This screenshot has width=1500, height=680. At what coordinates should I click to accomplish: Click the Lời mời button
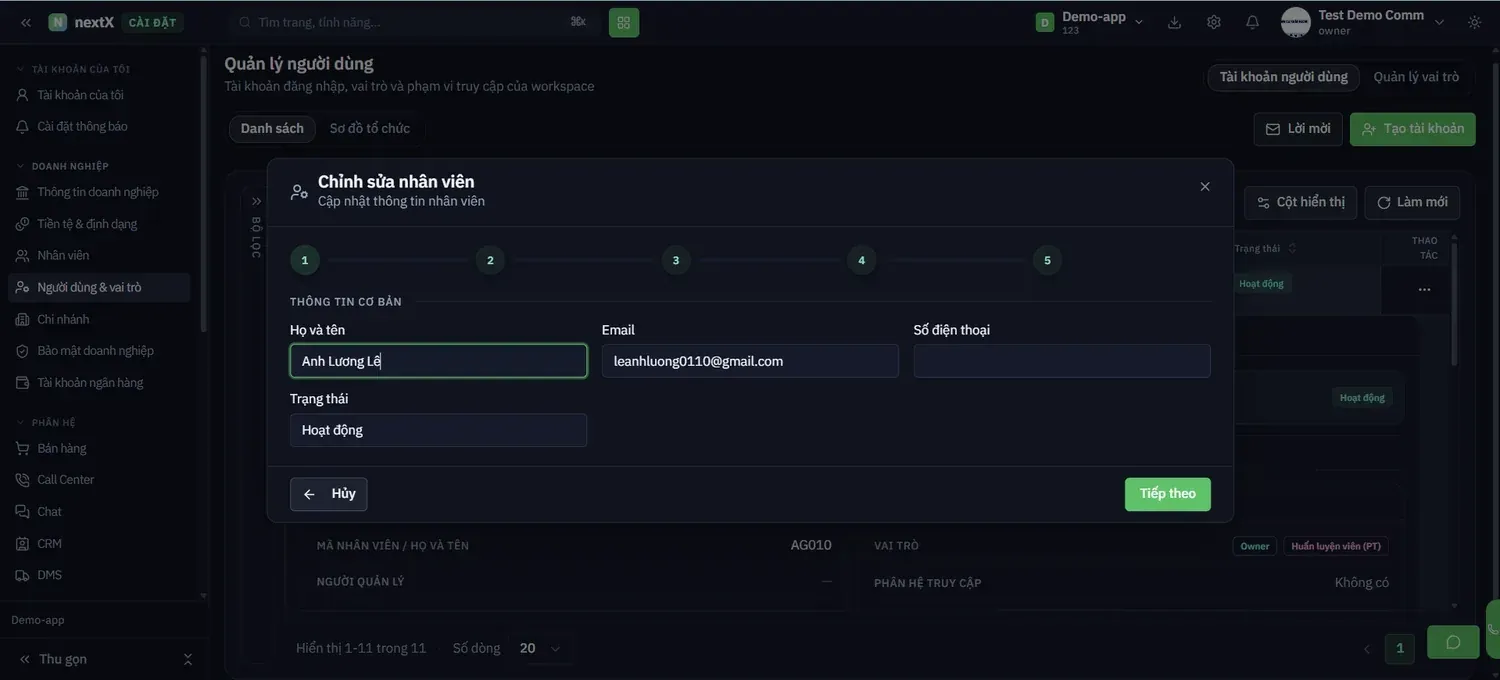tap(1298, 129)
